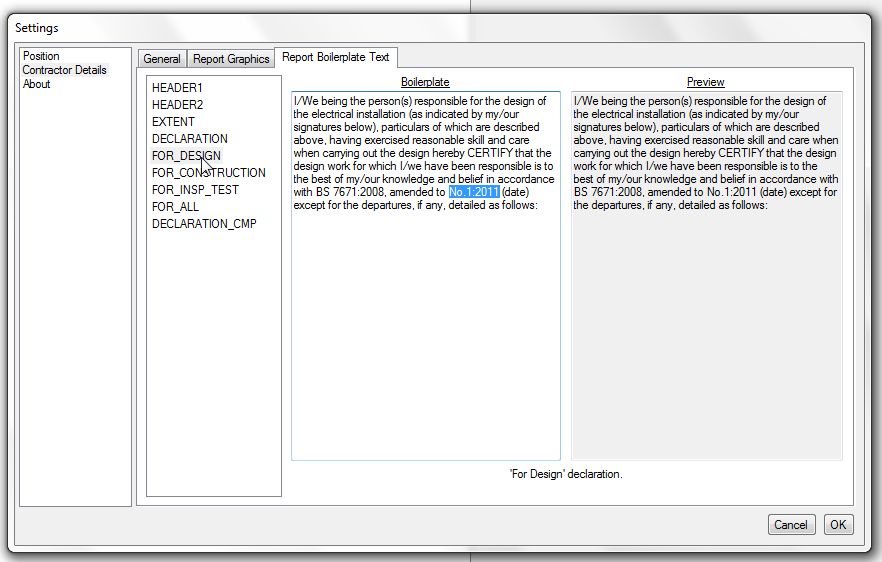Open the About settings entry
This screenshot has height=562, width=882.
pos(37,84)
